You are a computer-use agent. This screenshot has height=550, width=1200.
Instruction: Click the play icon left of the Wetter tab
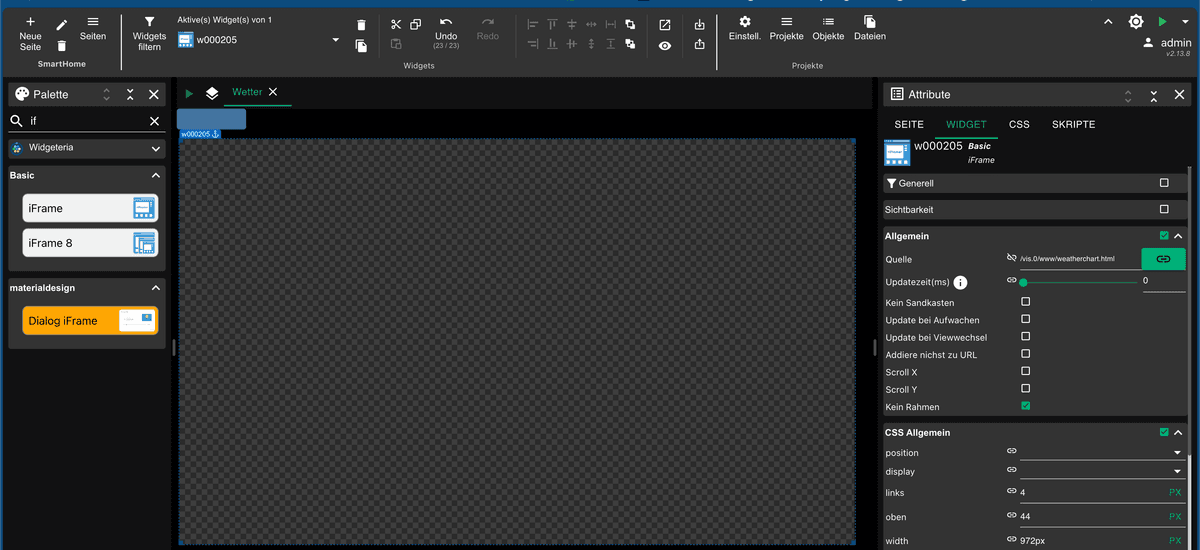pos(189,93)
